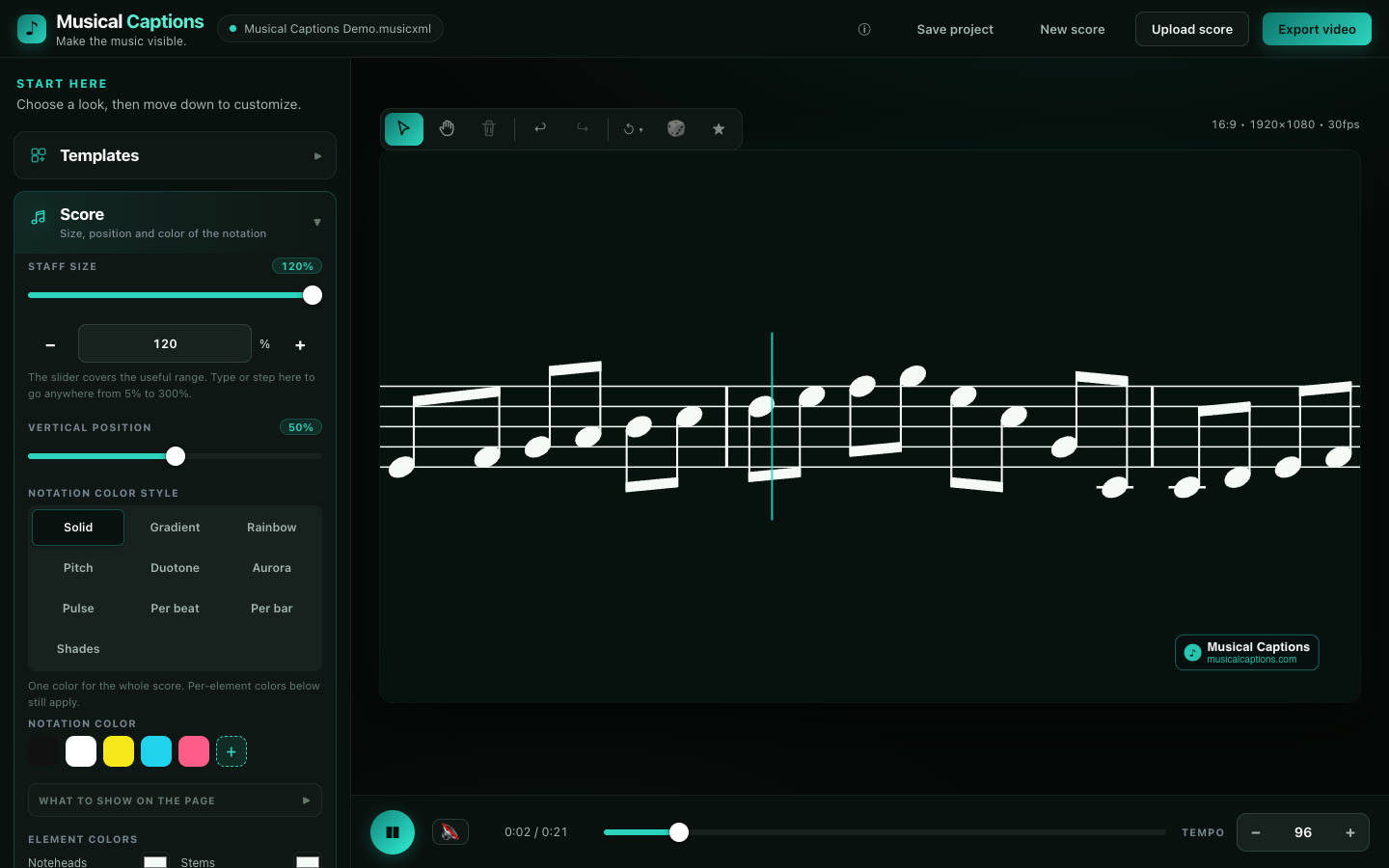
Task: Select Aurora color style
Action: [x=272, y=568]
